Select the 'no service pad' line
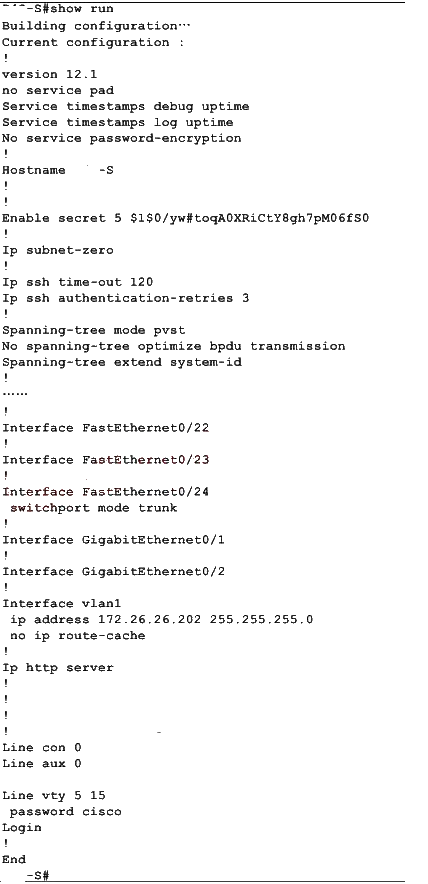The height and width of the screenshot is (884, 428). tap(58, 90)
